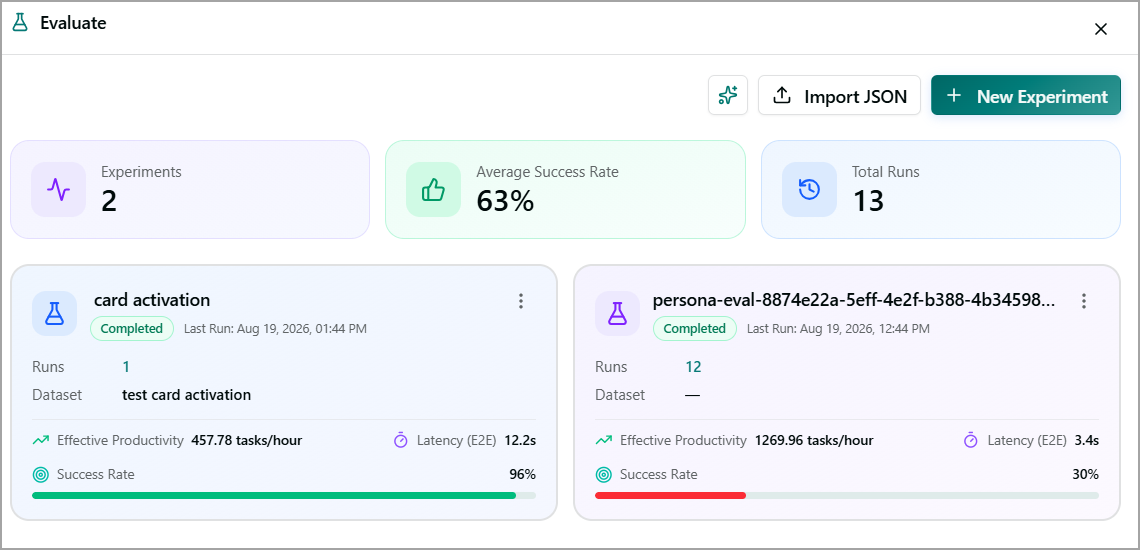Image resolution: width=1140 pixels, height=550 pixels.
Task: Click the purple flask icon on persona-eval card
Action: (617, 314)
